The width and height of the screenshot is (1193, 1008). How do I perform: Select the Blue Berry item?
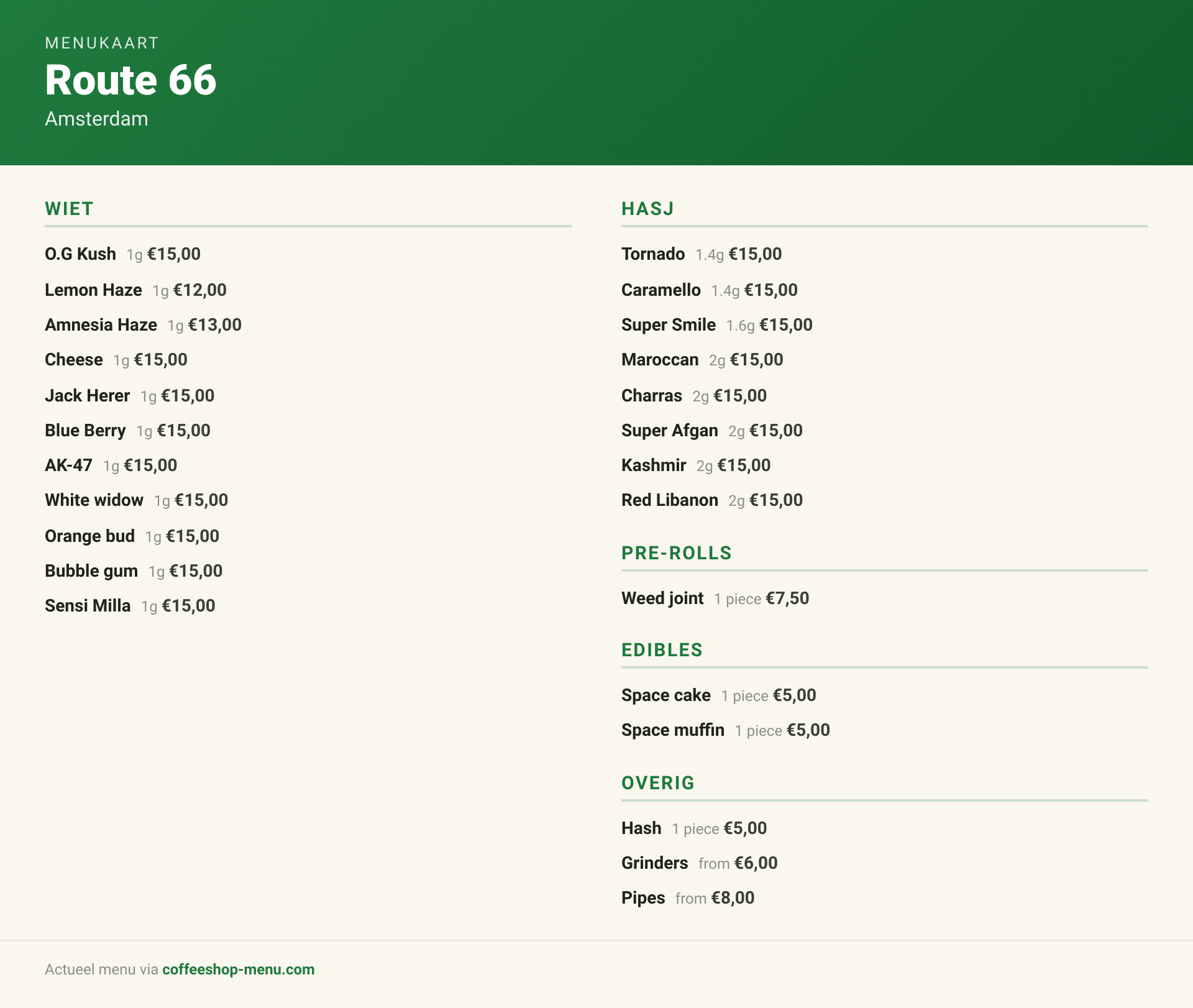tap(127, 431)
